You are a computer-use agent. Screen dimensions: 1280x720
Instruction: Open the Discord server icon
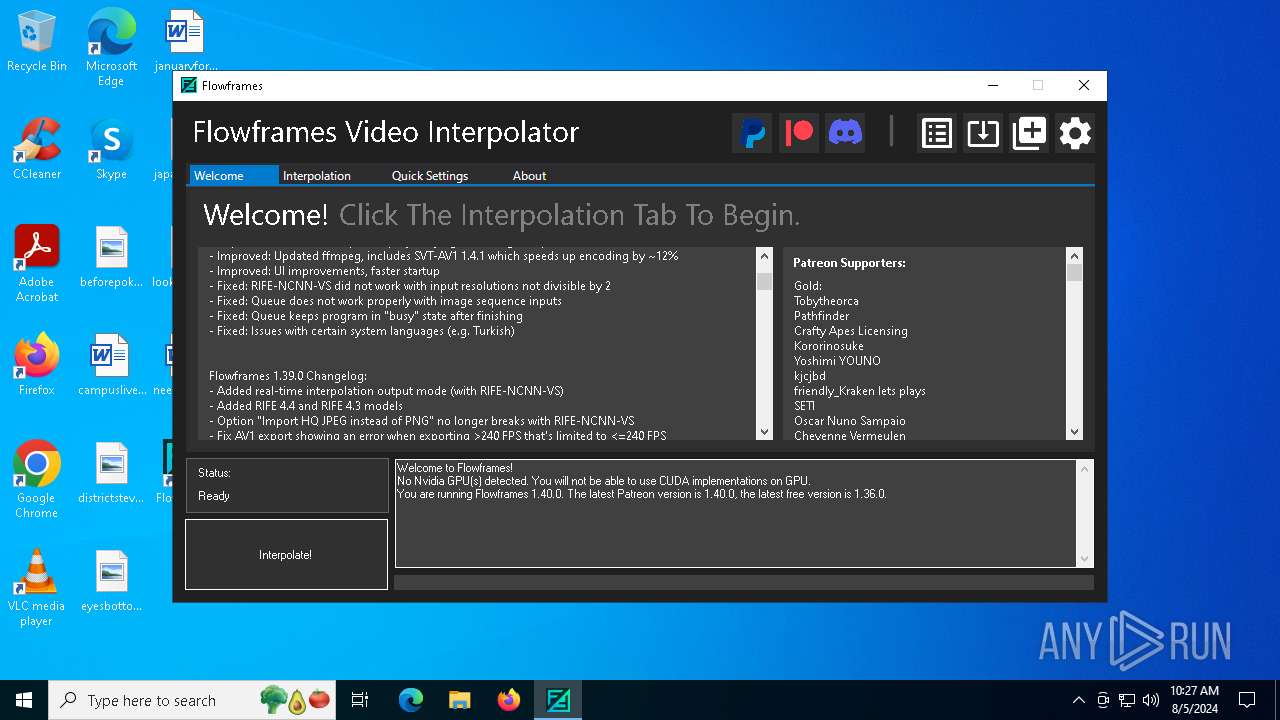[x=845, y=133]
